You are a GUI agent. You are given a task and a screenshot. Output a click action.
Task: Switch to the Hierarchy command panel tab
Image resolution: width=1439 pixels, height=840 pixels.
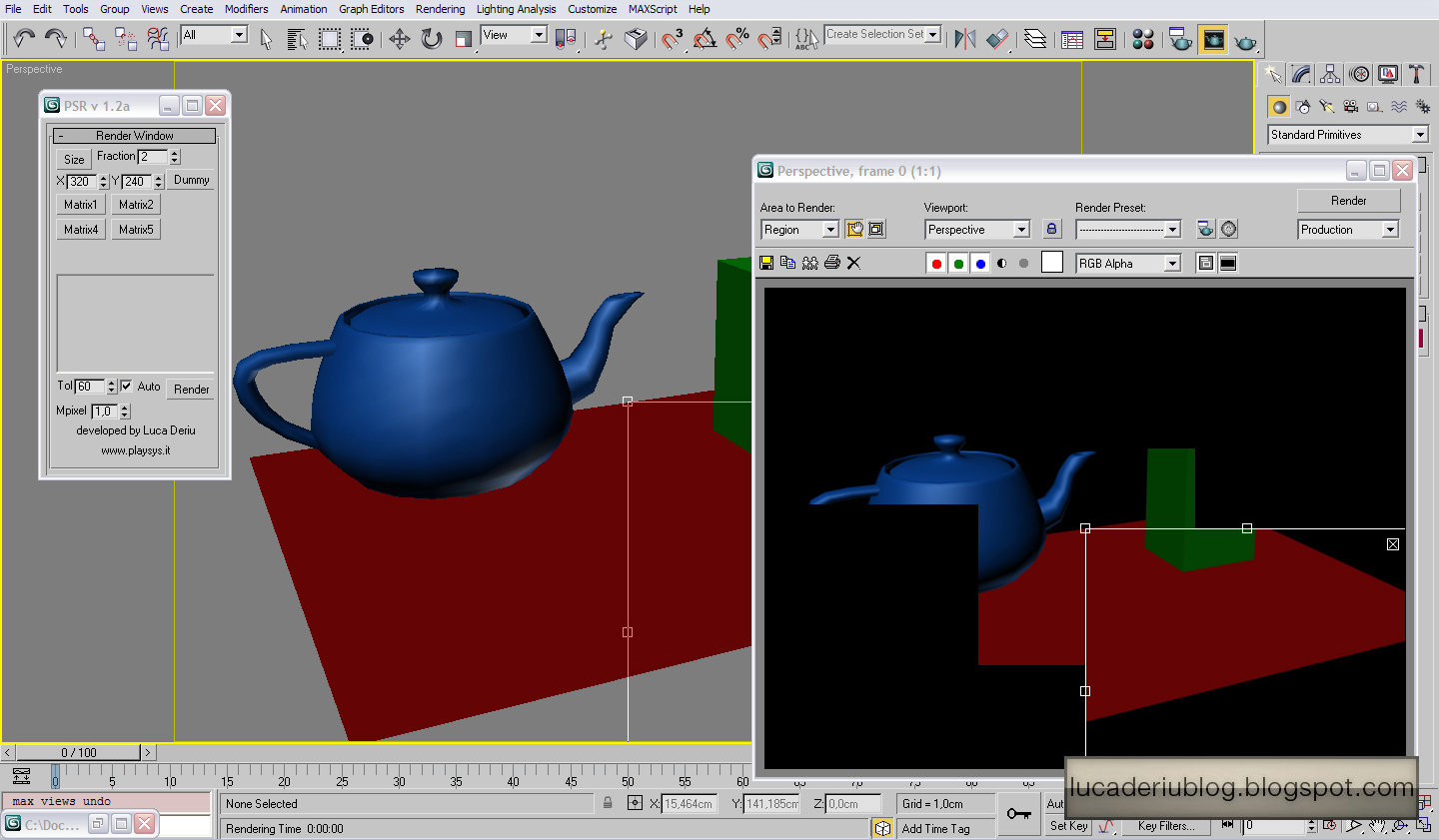coord(1330,74)
